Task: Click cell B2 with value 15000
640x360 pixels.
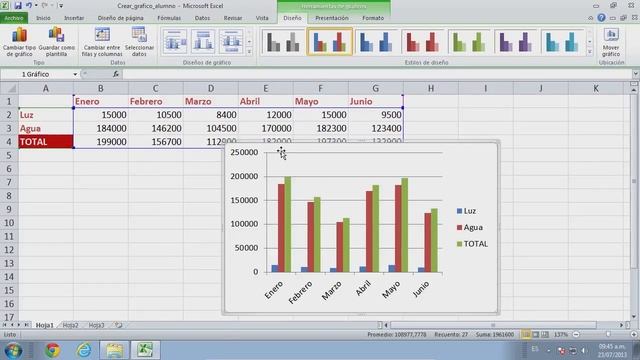Action: point(101,115)
